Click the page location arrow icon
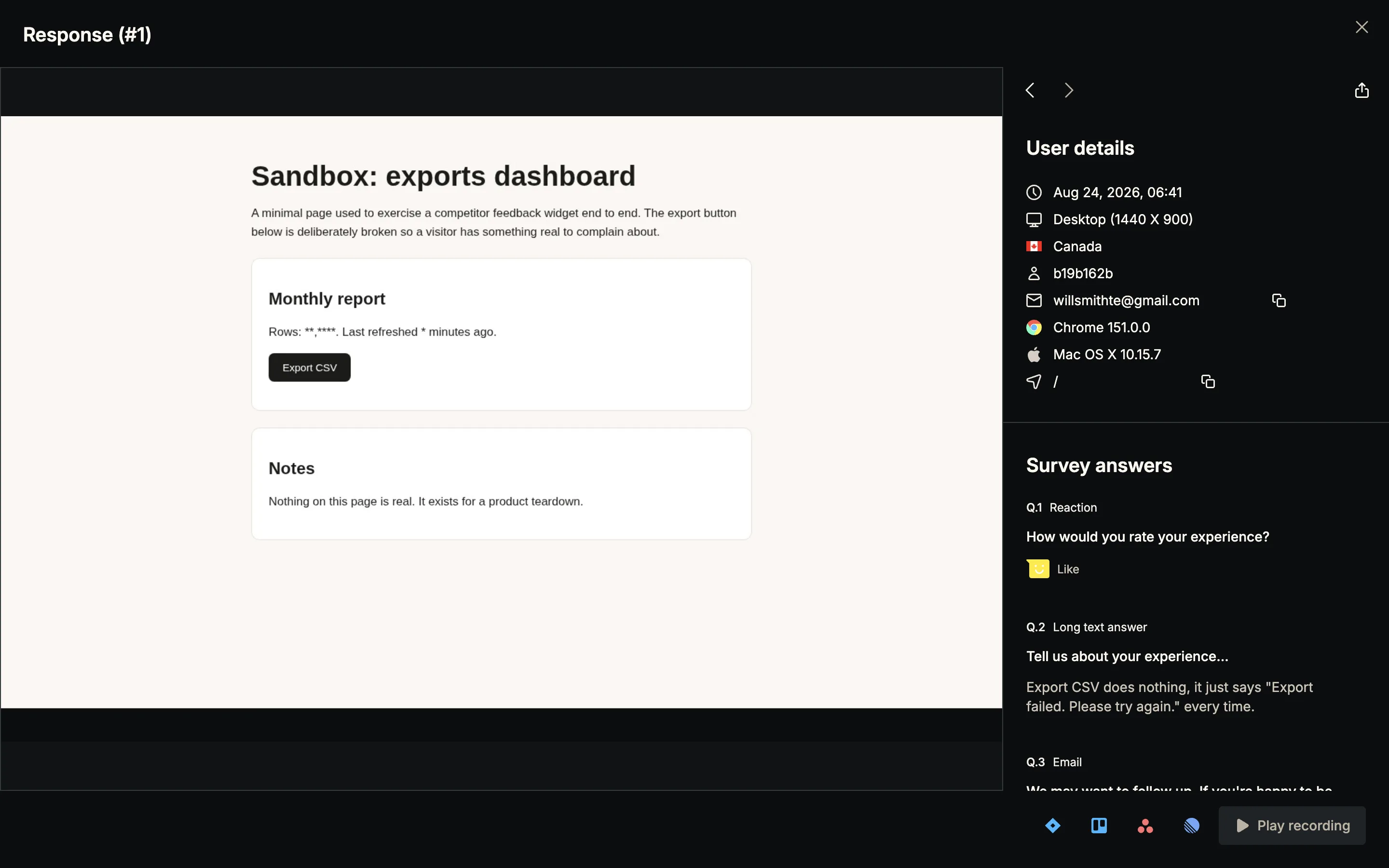Image resolution: width=1389 pixels, height=868 pixels. pyautogui.click(x=1034, y=381)
